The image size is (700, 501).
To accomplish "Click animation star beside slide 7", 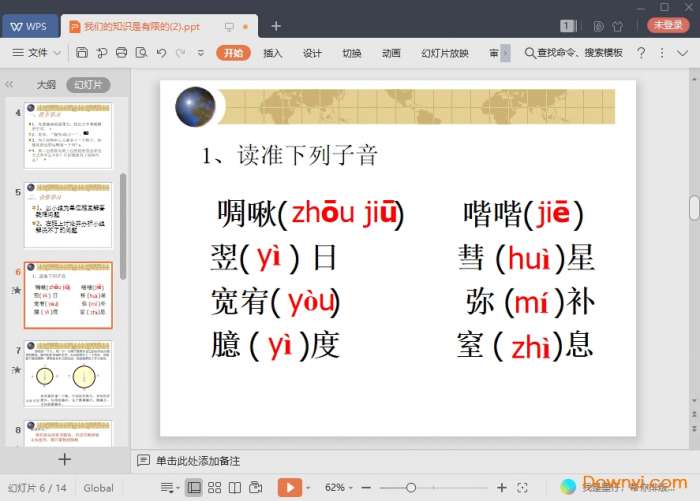I will pos(17,370).
